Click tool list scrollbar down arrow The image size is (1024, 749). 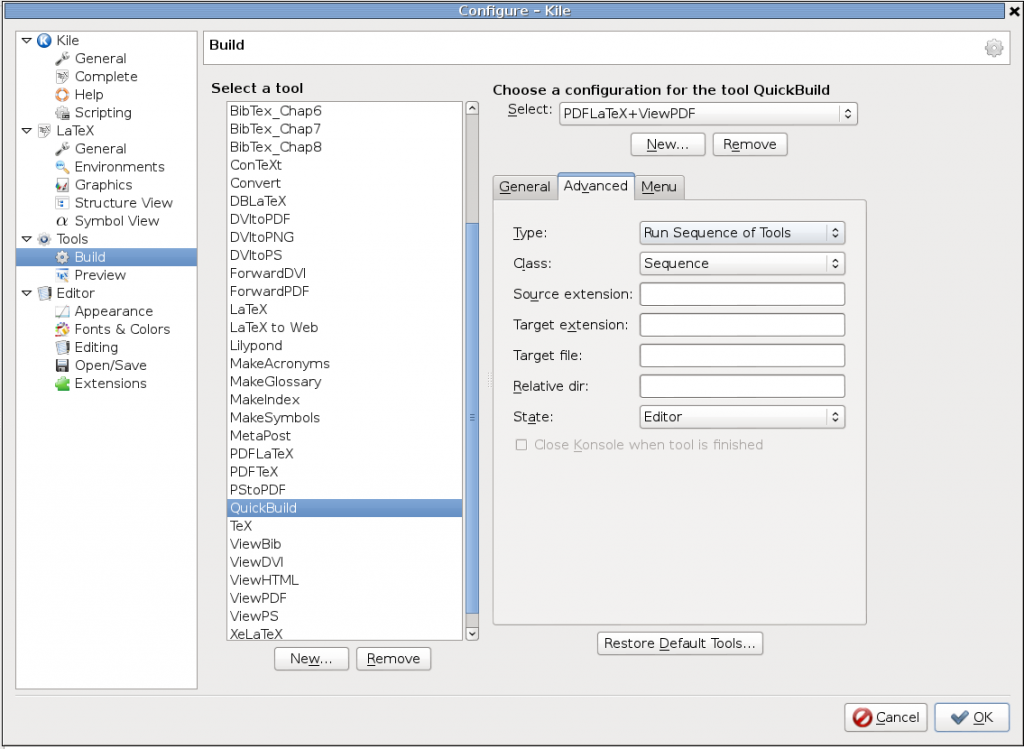pyautogui.click(x=472, y=633)
